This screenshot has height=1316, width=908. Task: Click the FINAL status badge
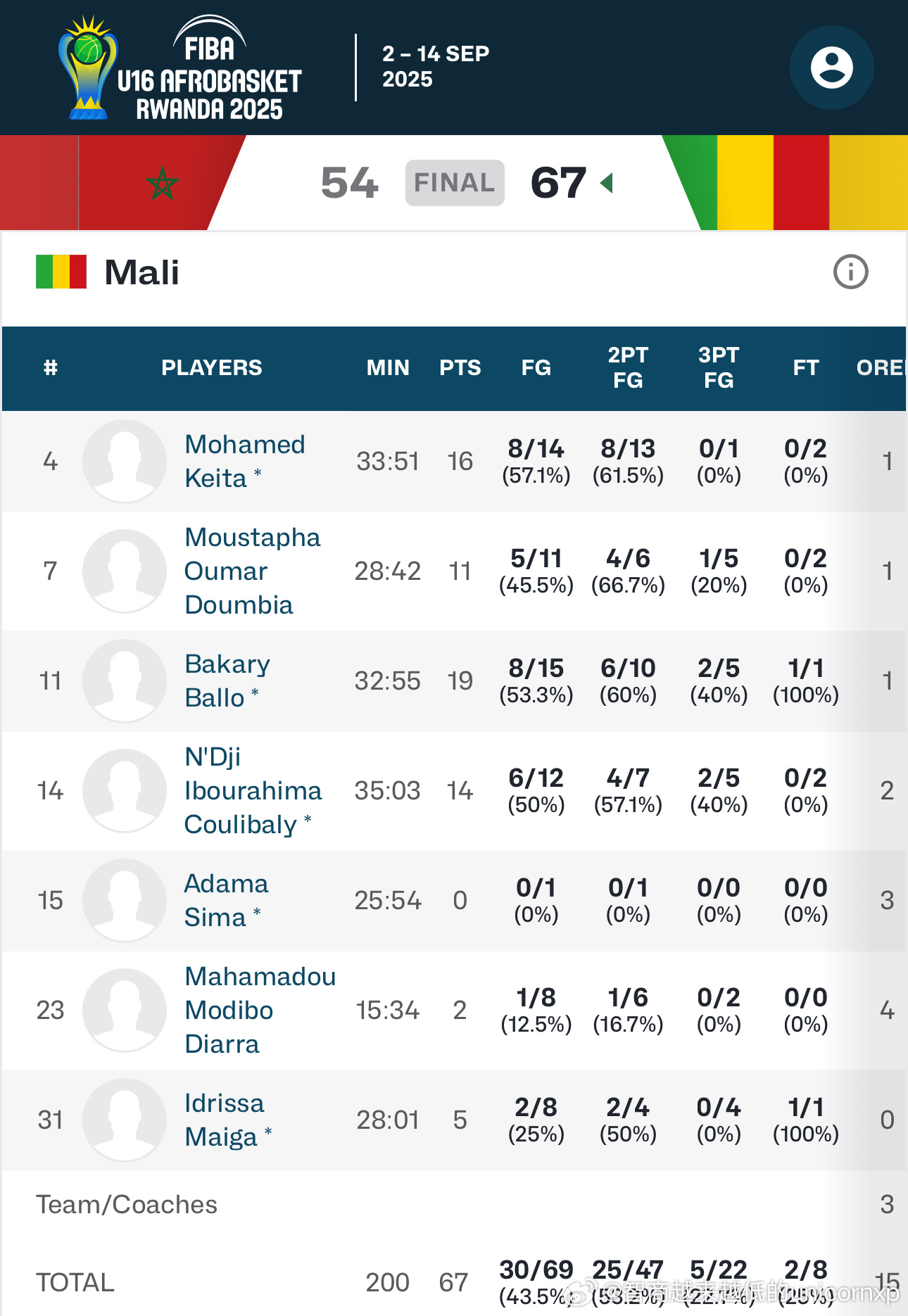pyautogui.click(x=455, y=183)
